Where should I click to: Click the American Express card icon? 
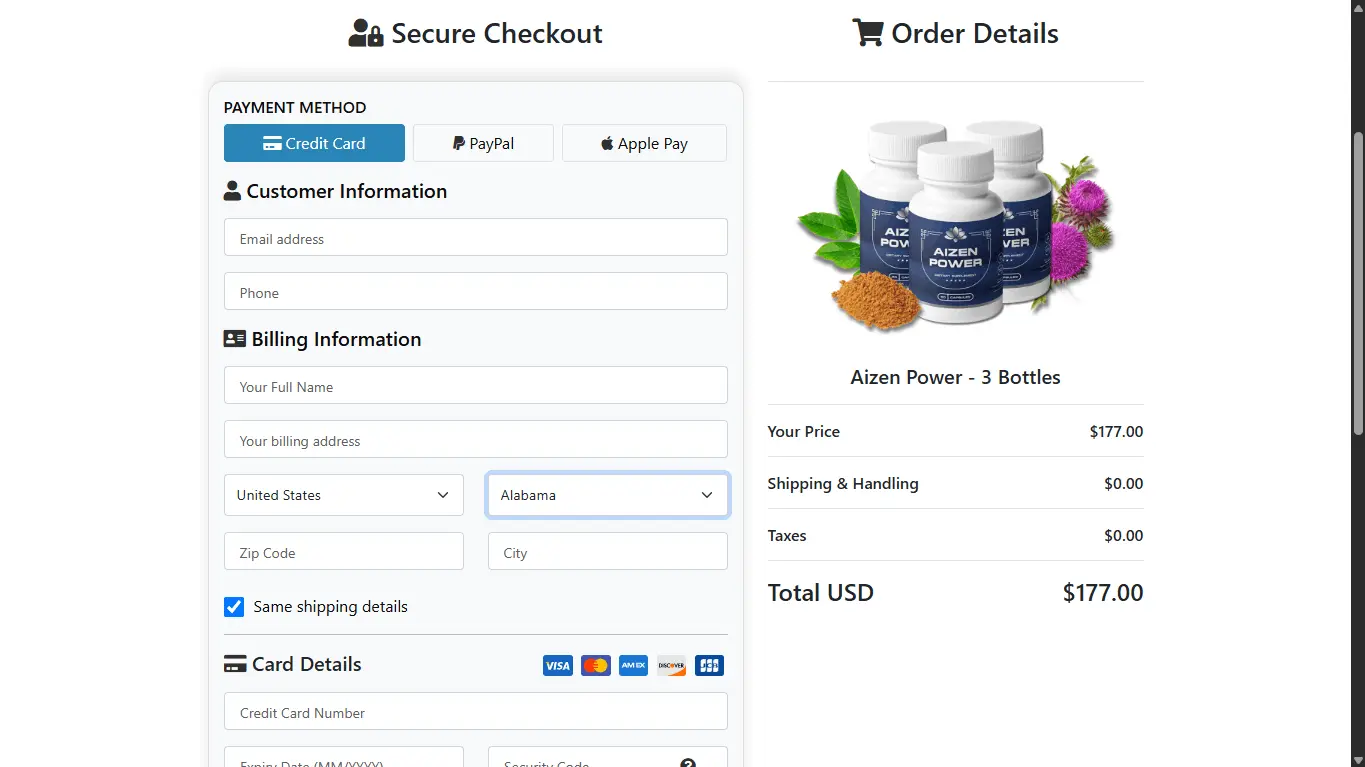point(633,665)
